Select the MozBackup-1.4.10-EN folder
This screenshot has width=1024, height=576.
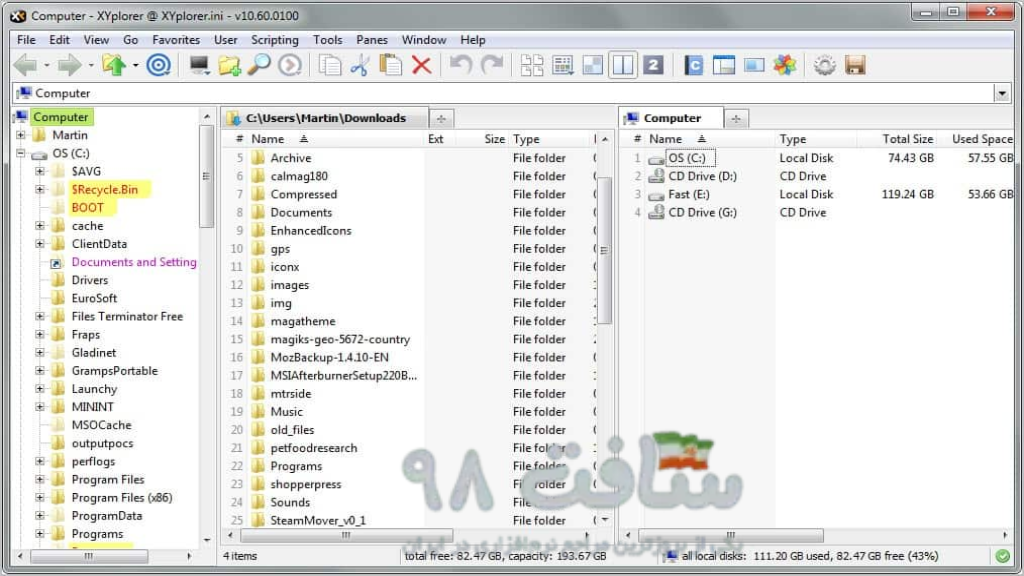(x=329, y=357)
